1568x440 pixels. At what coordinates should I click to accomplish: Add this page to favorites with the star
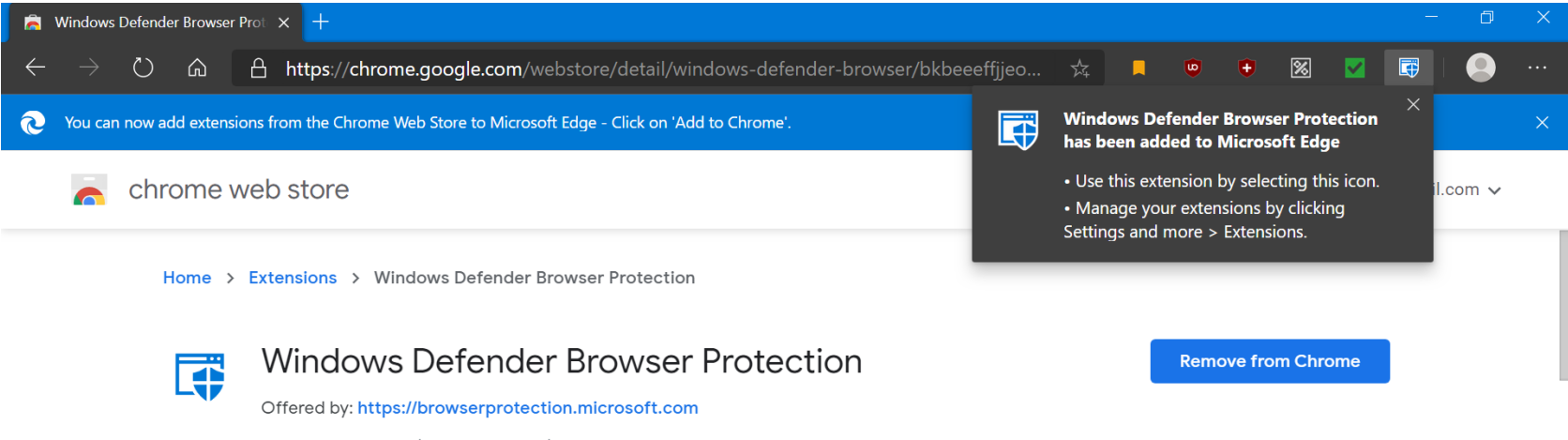1080,68
